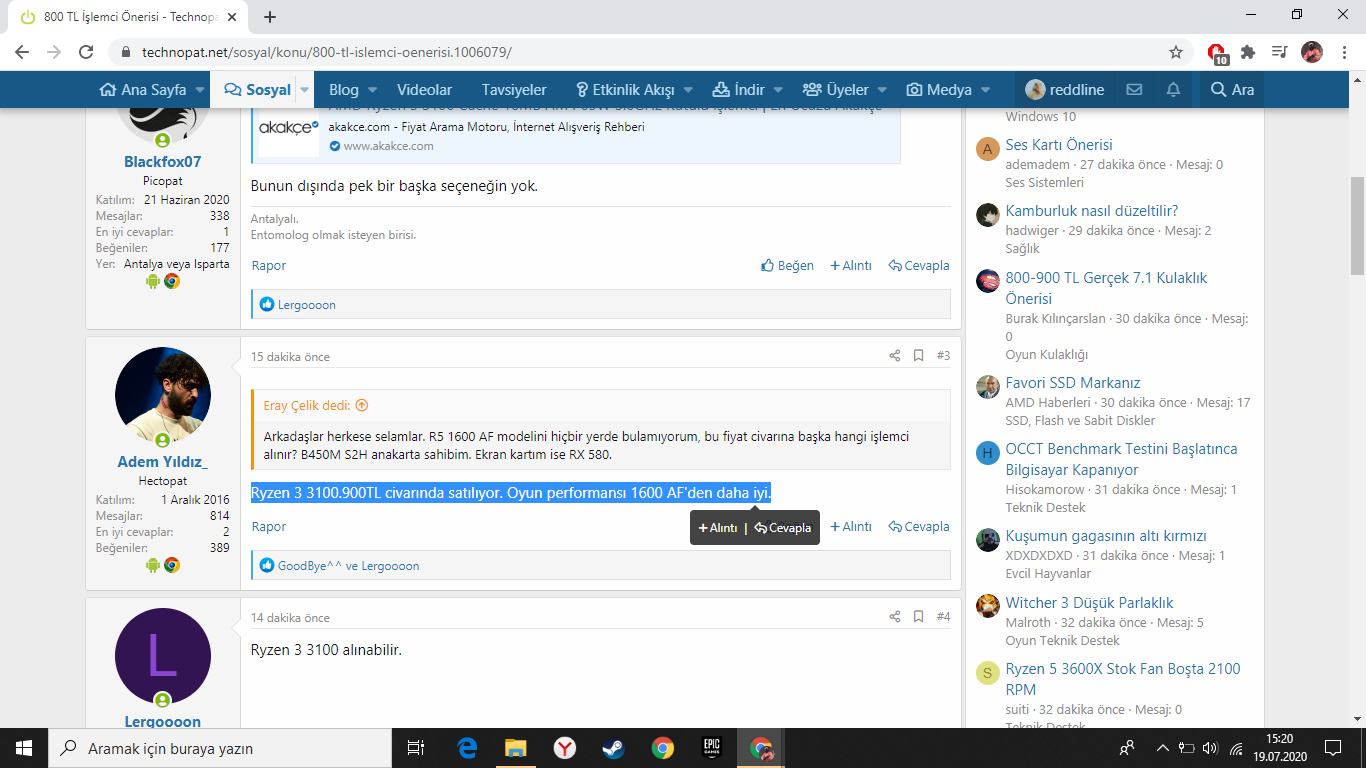
Task: Click the red extension icon with badge 10
Action: pos(1217,52)
